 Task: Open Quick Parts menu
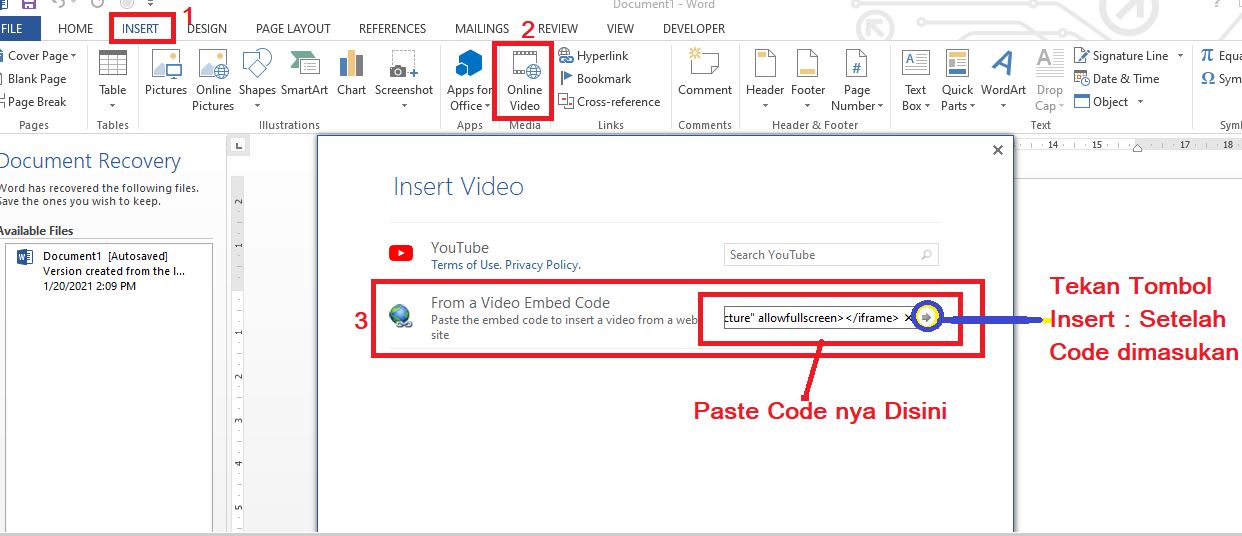coord(957,80)
